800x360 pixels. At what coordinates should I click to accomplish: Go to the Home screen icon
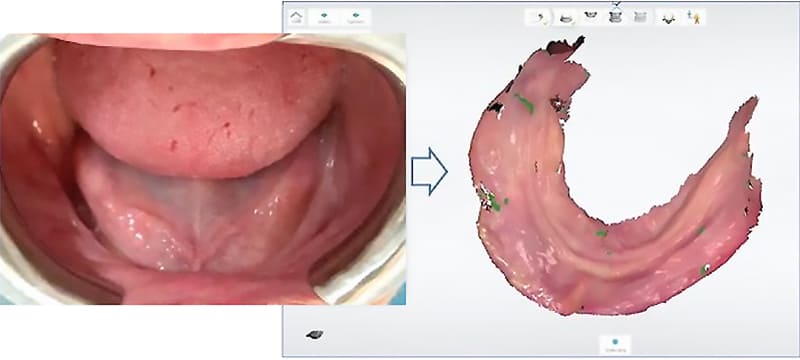coord(296,17)
